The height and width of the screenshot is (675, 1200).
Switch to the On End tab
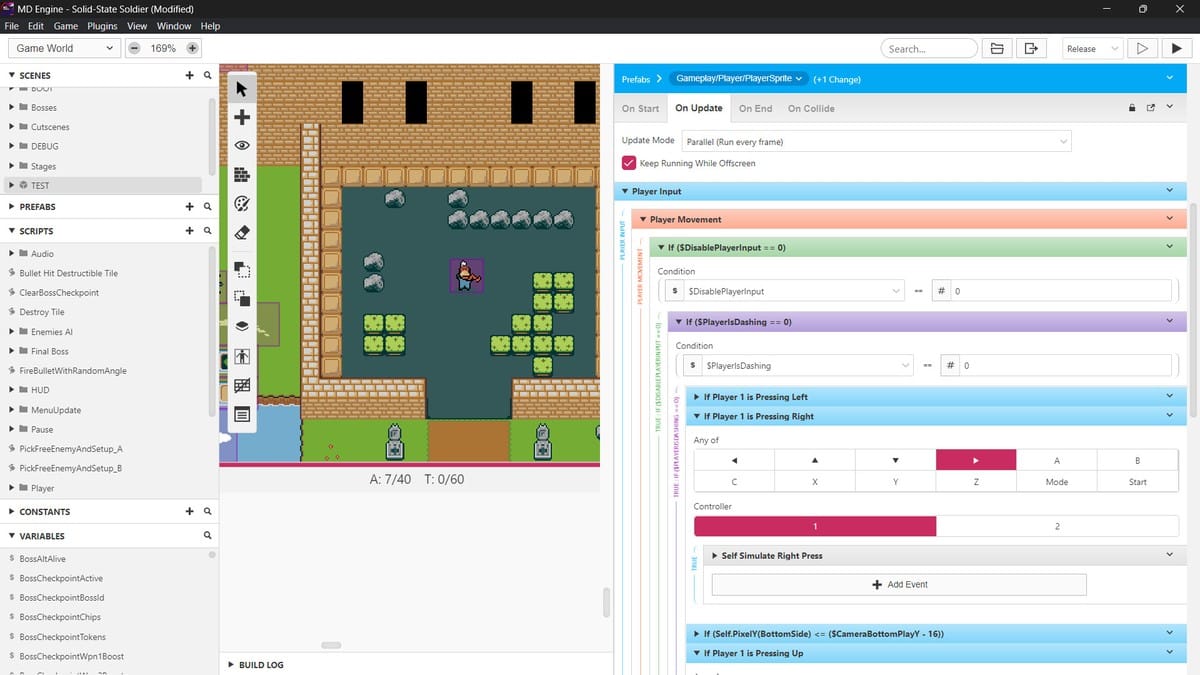[x=756, y=108]
